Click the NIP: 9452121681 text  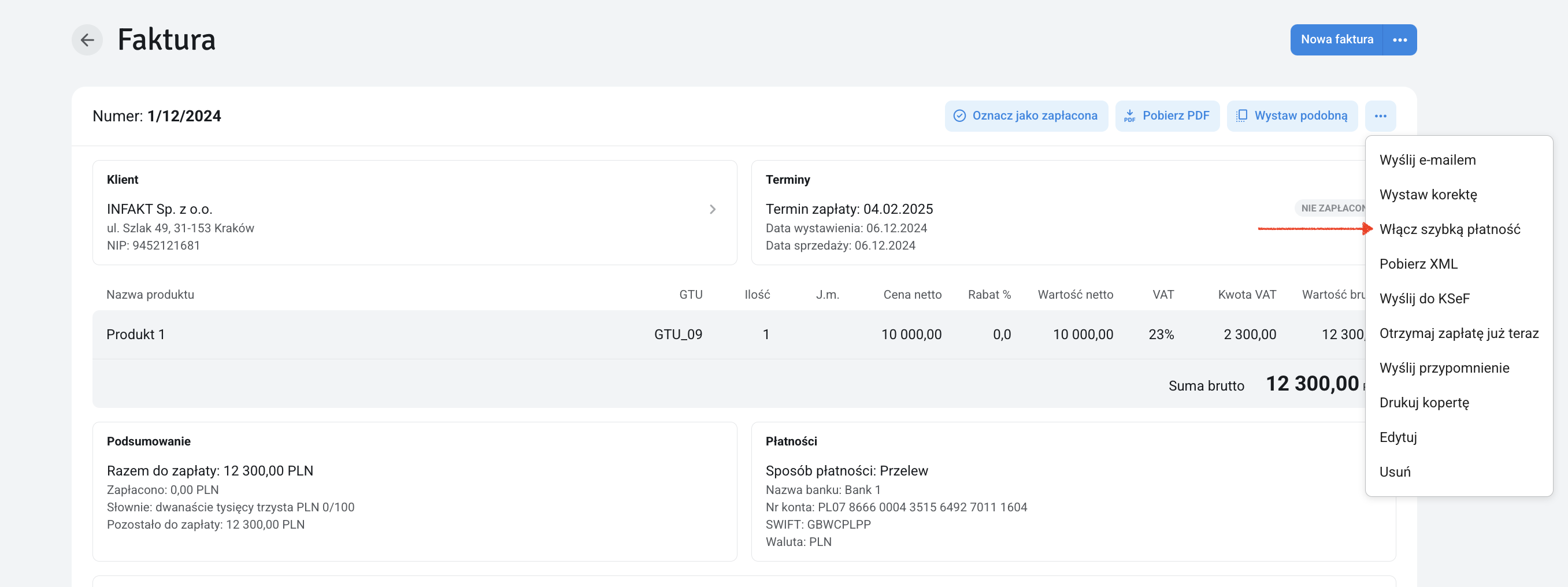pyautogui.click(x=153, y=245)
